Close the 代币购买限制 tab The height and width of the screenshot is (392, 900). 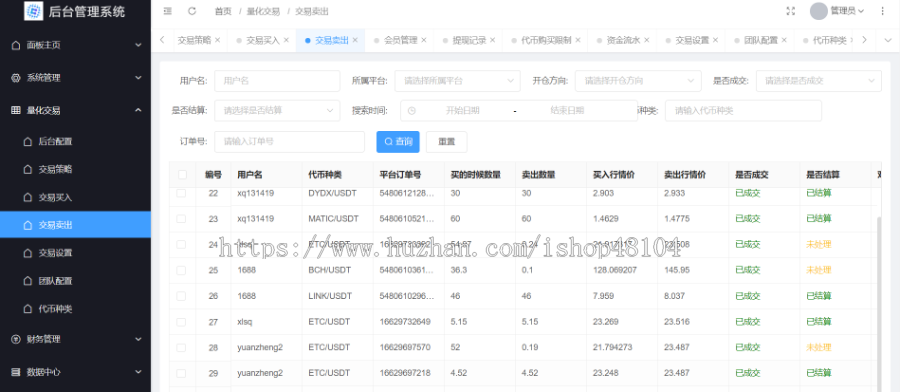pos(577,40)
